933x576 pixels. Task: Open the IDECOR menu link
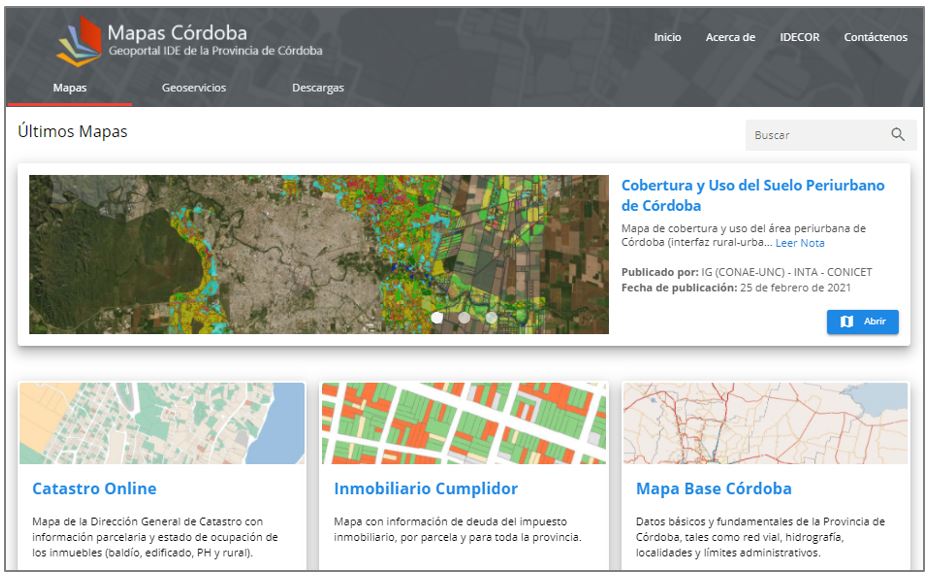tap(799, 37)
